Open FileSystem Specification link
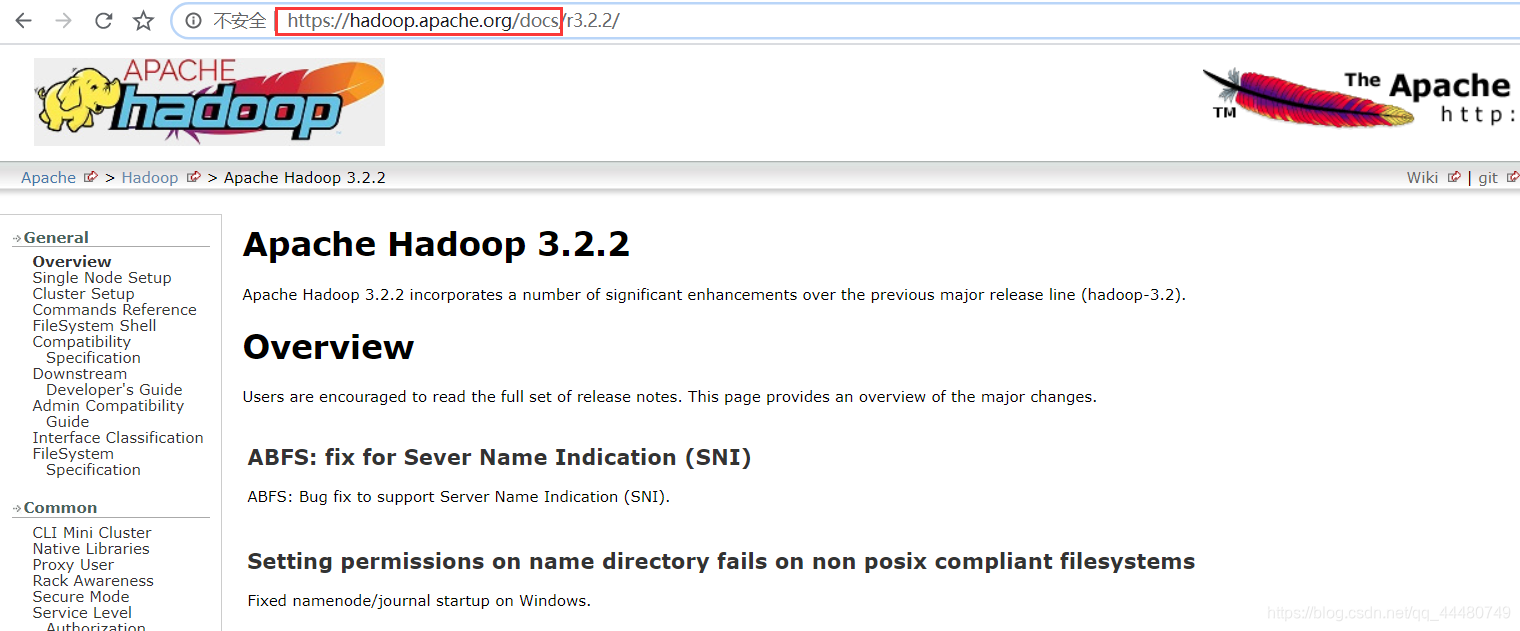Screen dimensions: 1520x631 (x=86, y=462)
